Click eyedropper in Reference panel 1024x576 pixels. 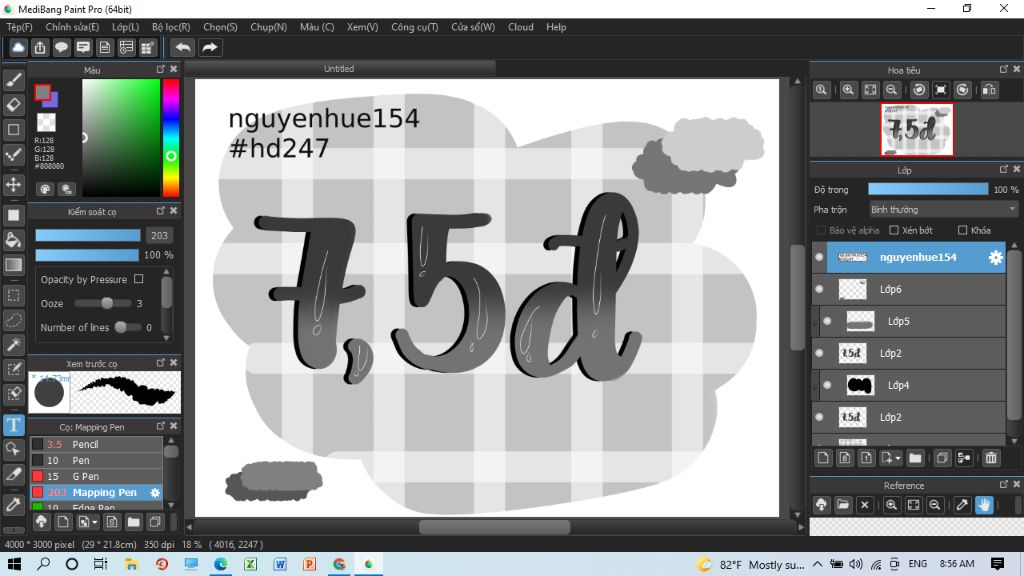962,505
